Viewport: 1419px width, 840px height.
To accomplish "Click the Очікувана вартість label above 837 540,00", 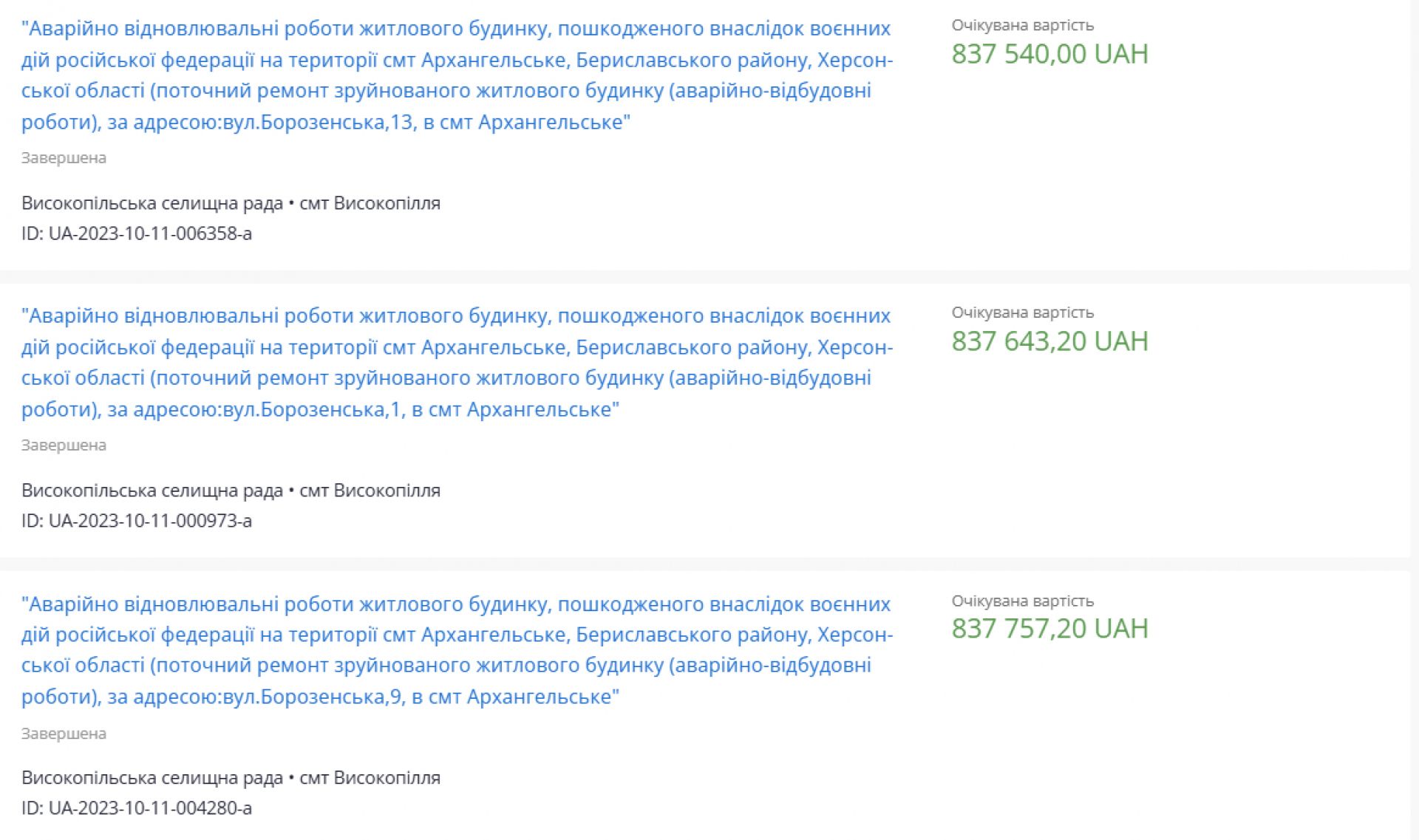I will [1022, 25].
